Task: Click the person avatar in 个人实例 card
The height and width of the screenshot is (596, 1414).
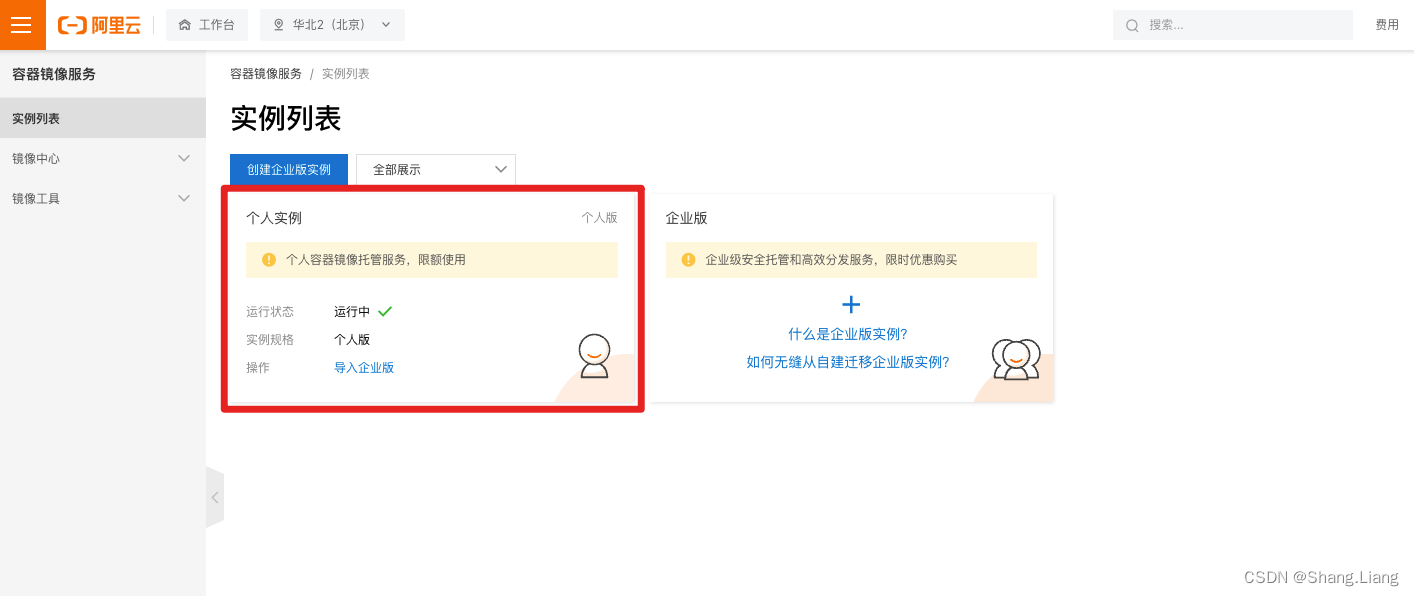Action: [x=596, y=356]
